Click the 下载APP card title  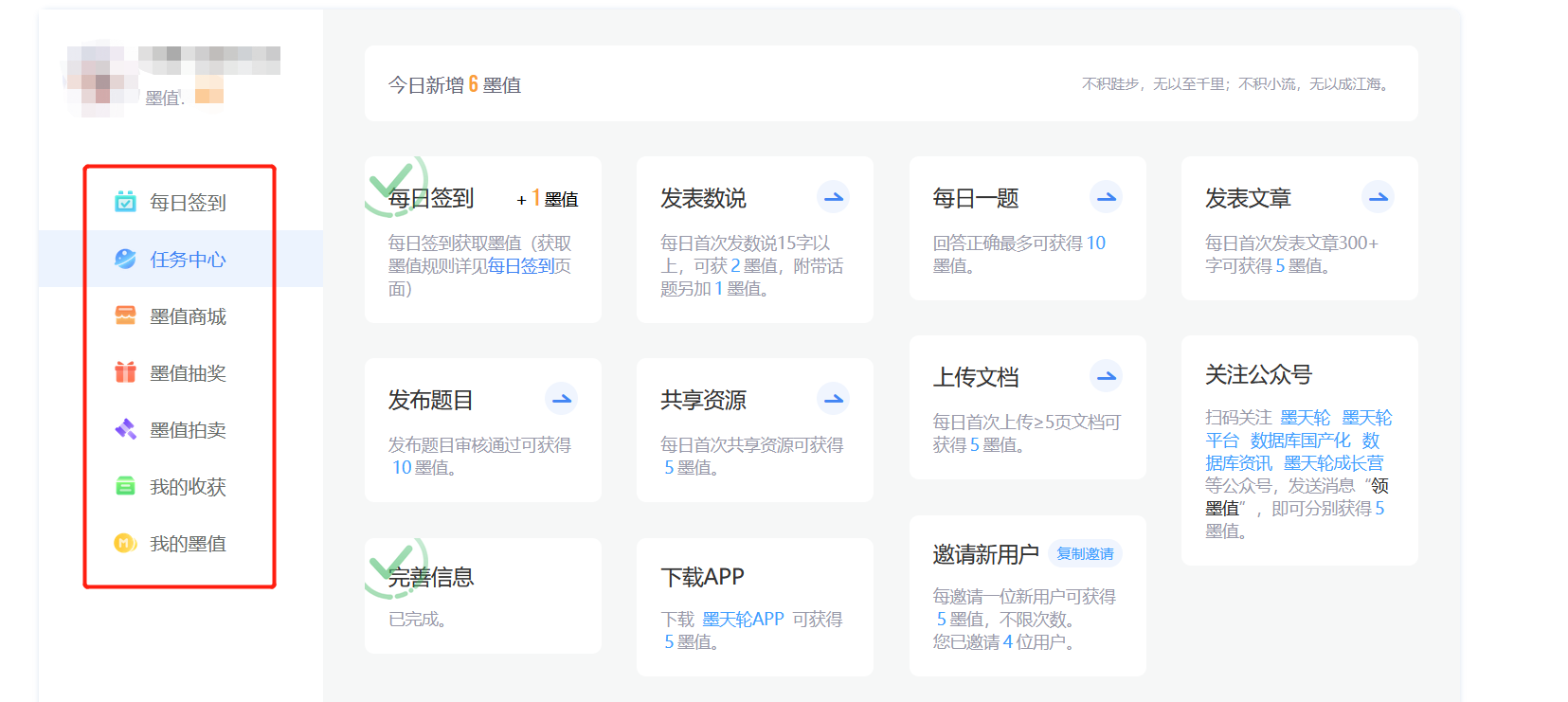702,577
